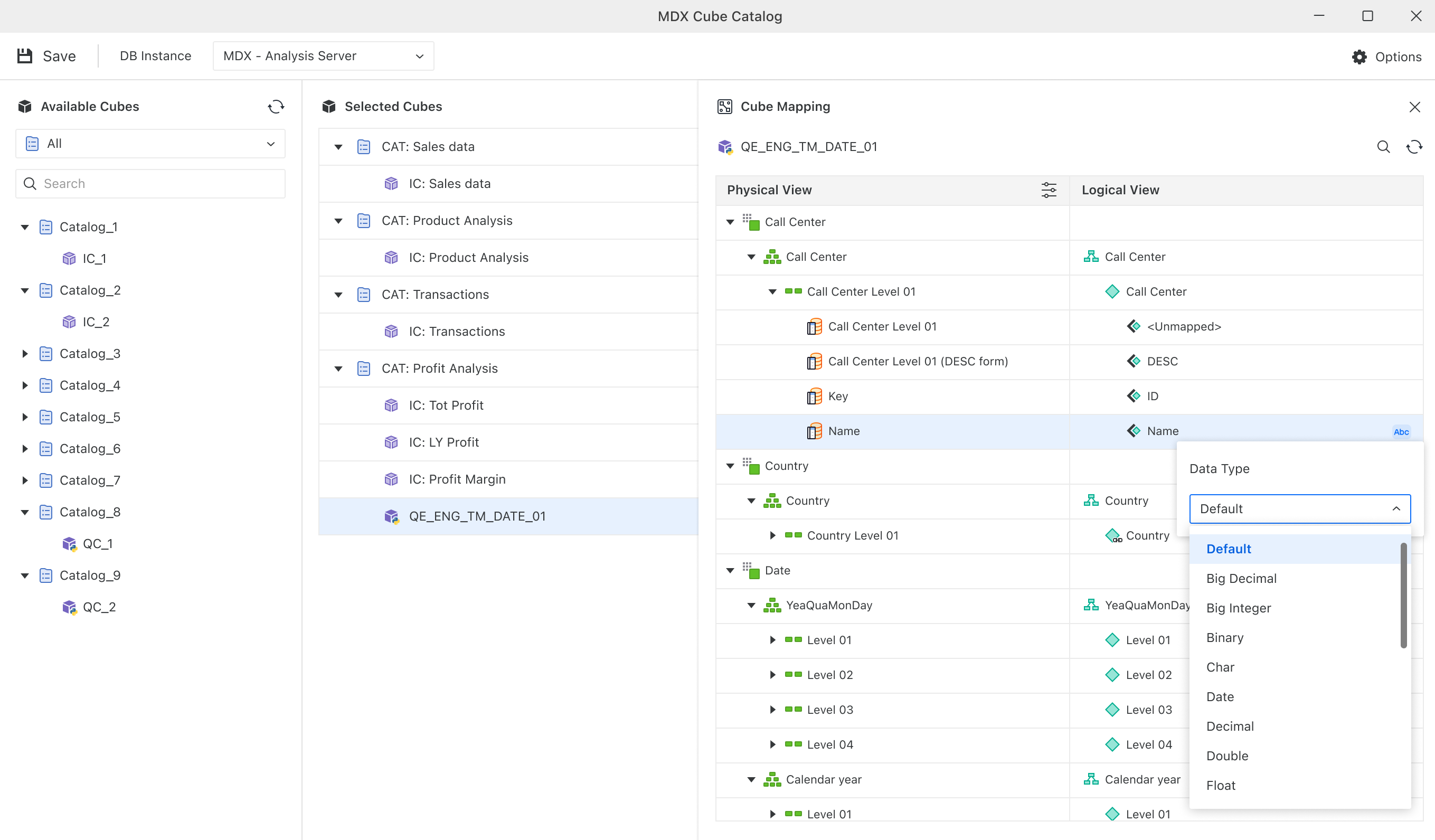
Task: Close the Cube Mapping panel
Action: tap(1414, 107)
